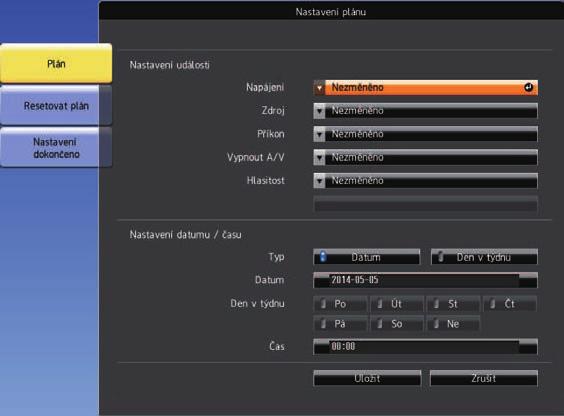Select the Plán menu item
Image resolution: width=564 pixels, height=416 pixels.
coord(56,64)
